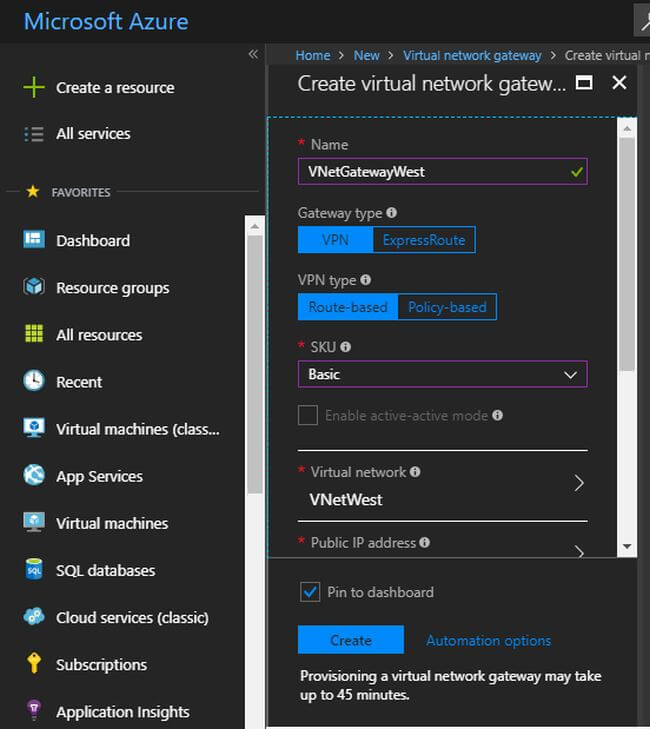Uncheck Pin to dashboard checkbox

[310, 592]
